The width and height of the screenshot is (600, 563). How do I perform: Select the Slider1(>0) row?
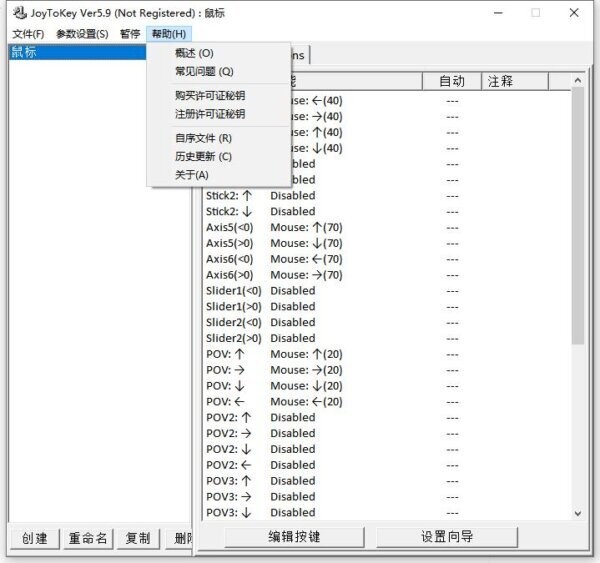[x=386, y=307]
